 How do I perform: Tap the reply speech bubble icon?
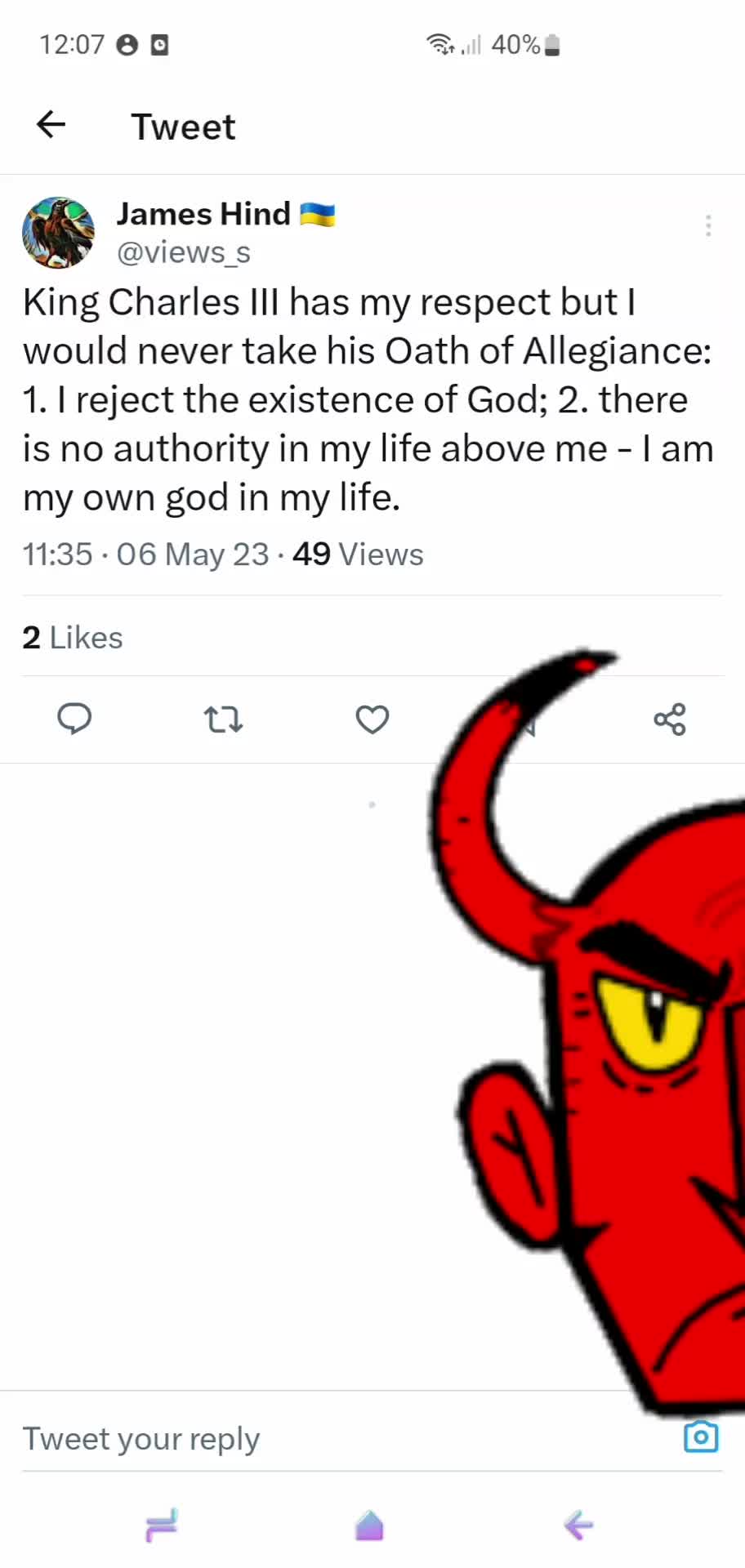[x=74, y=719]
